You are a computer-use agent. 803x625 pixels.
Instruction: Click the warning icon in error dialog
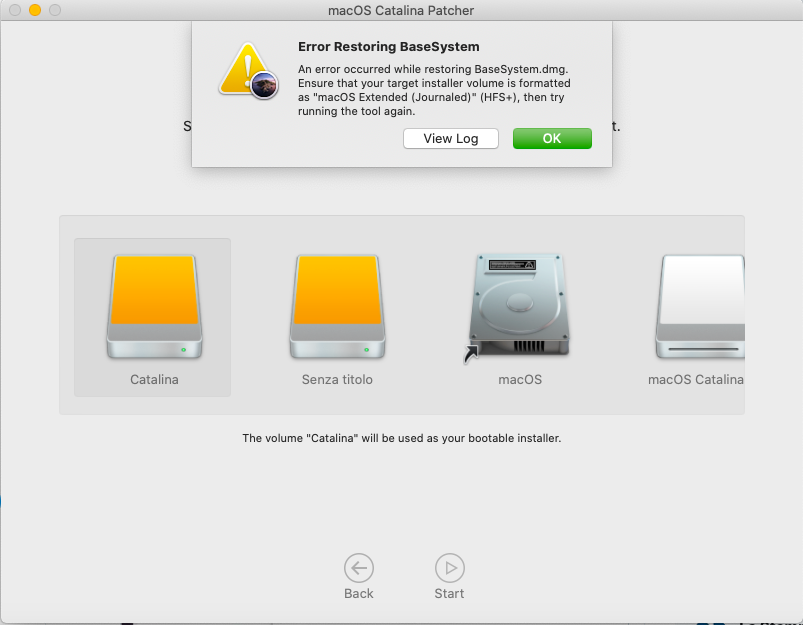click(249, 71)
